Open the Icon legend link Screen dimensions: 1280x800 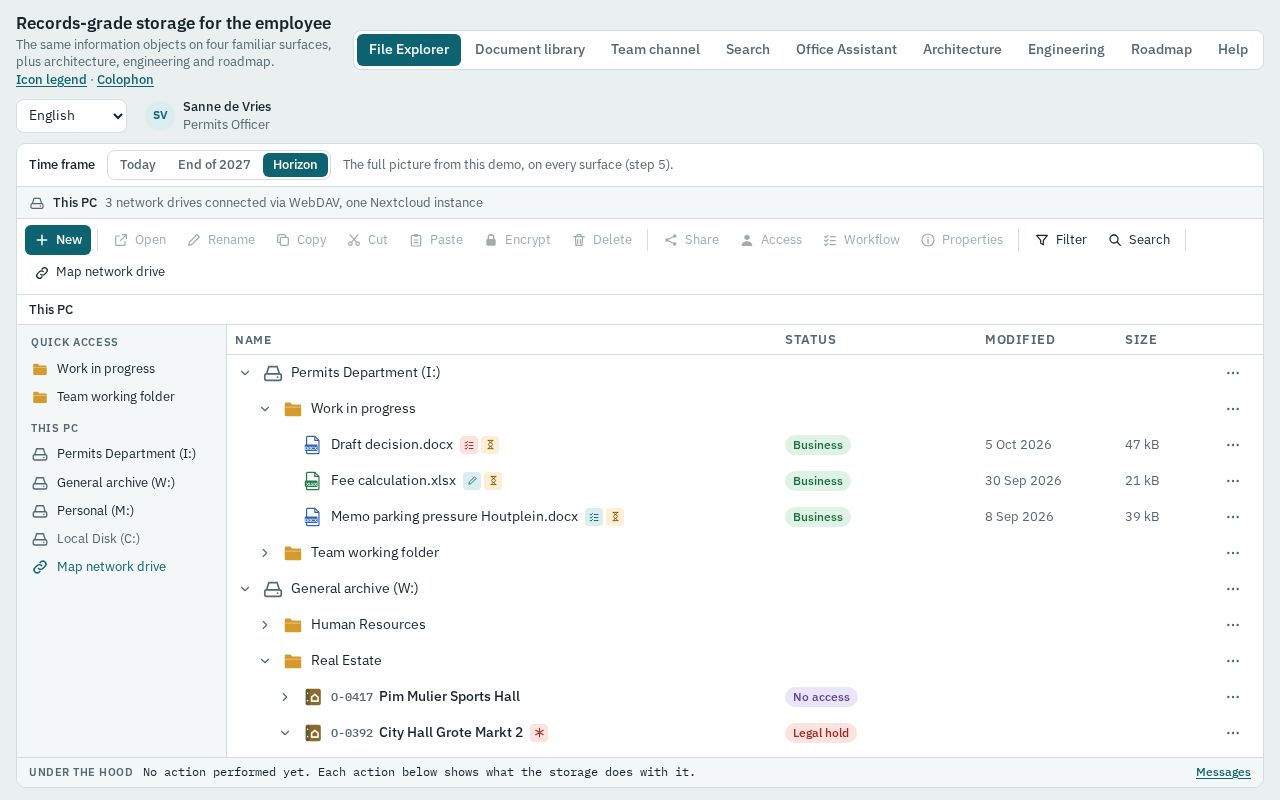(x=51, y=80)
